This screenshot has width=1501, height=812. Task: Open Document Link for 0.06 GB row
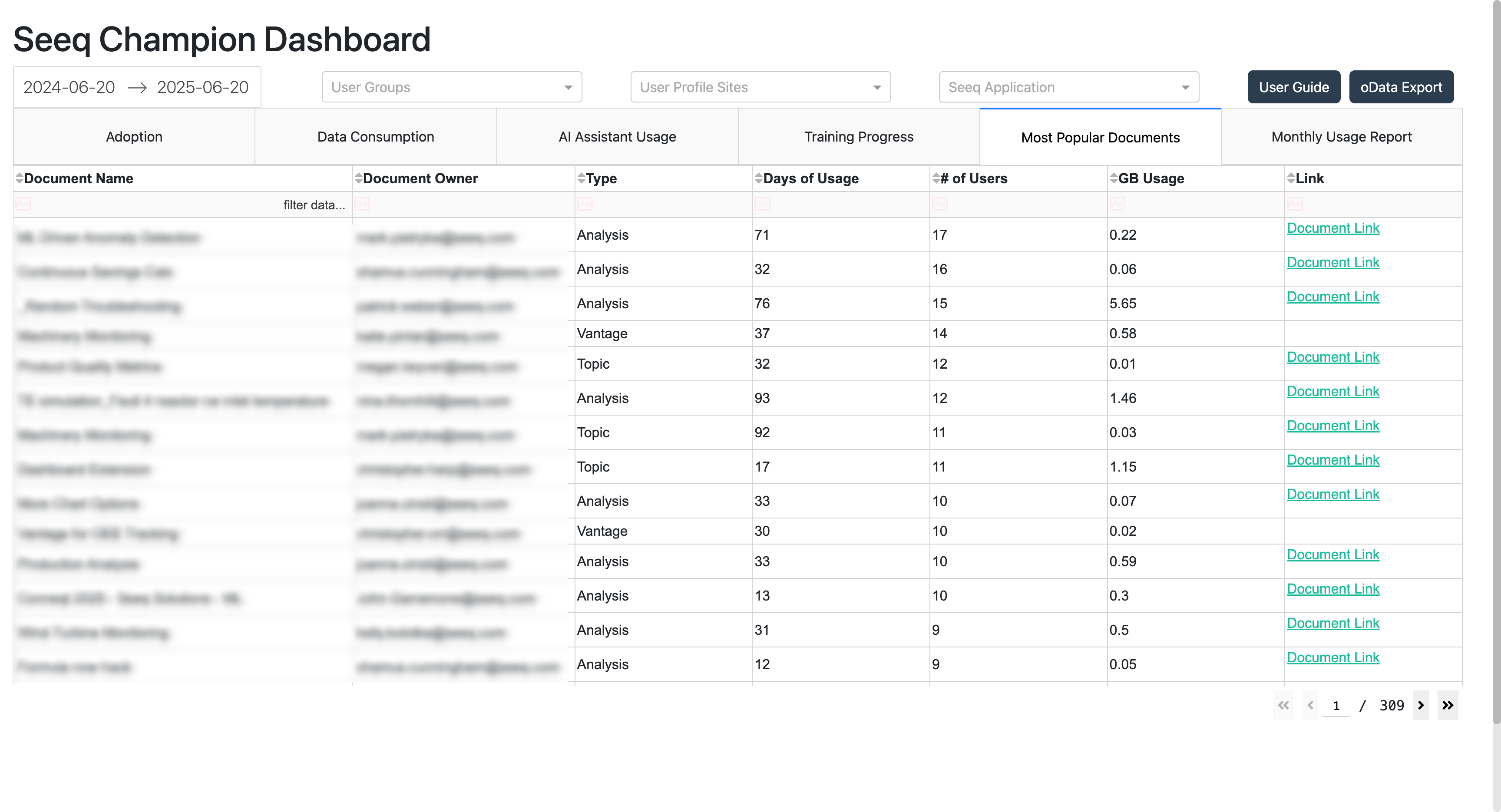(1332, 263)
